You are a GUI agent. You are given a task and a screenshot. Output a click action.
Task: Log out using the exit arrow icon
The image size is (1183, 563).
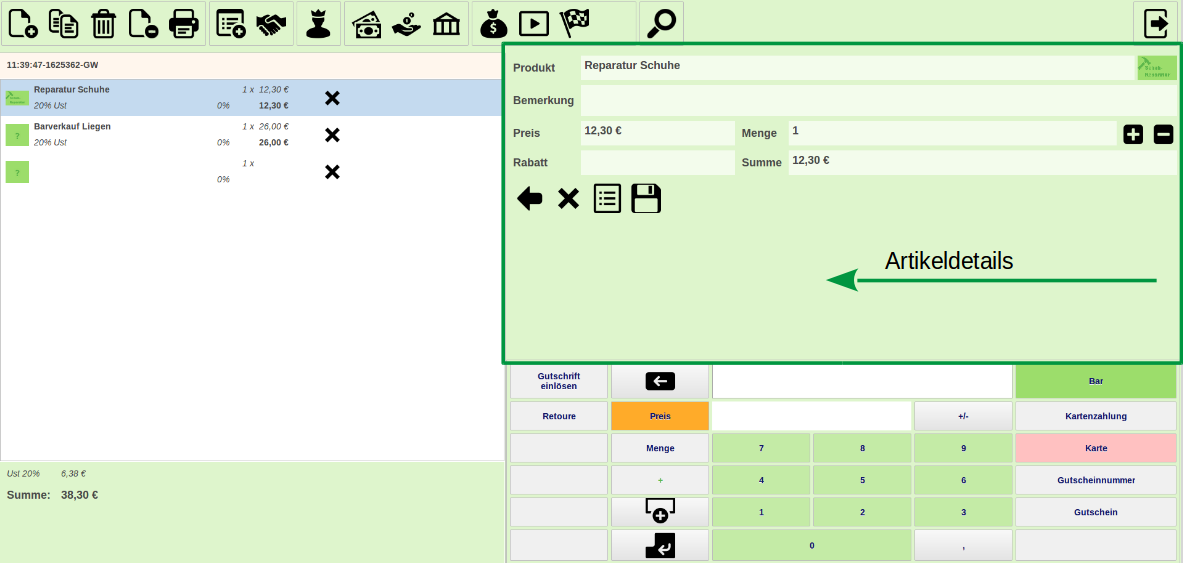click(x=1157, y=23)
